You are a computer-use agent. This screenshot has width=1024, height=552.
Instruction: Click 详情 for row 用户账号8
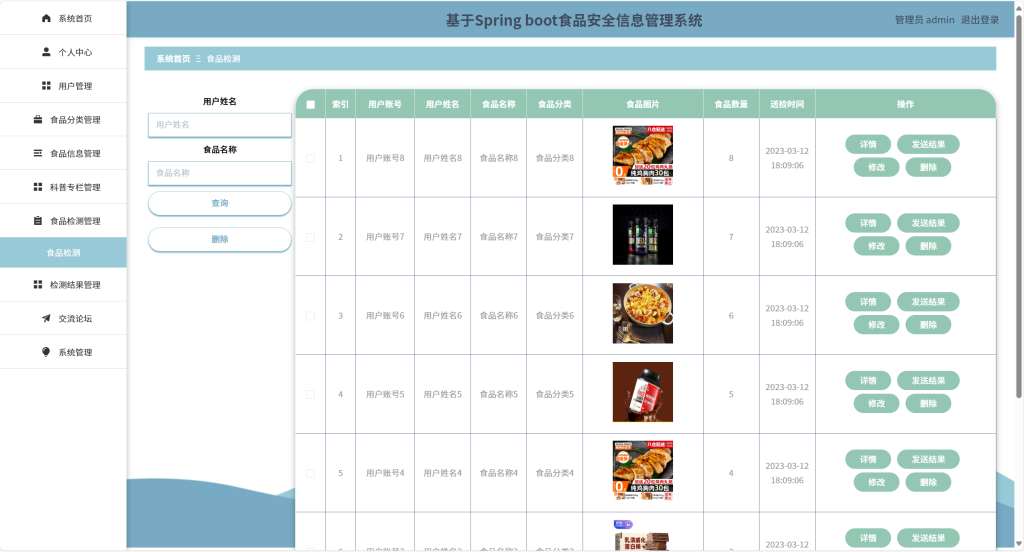point(868,144)
